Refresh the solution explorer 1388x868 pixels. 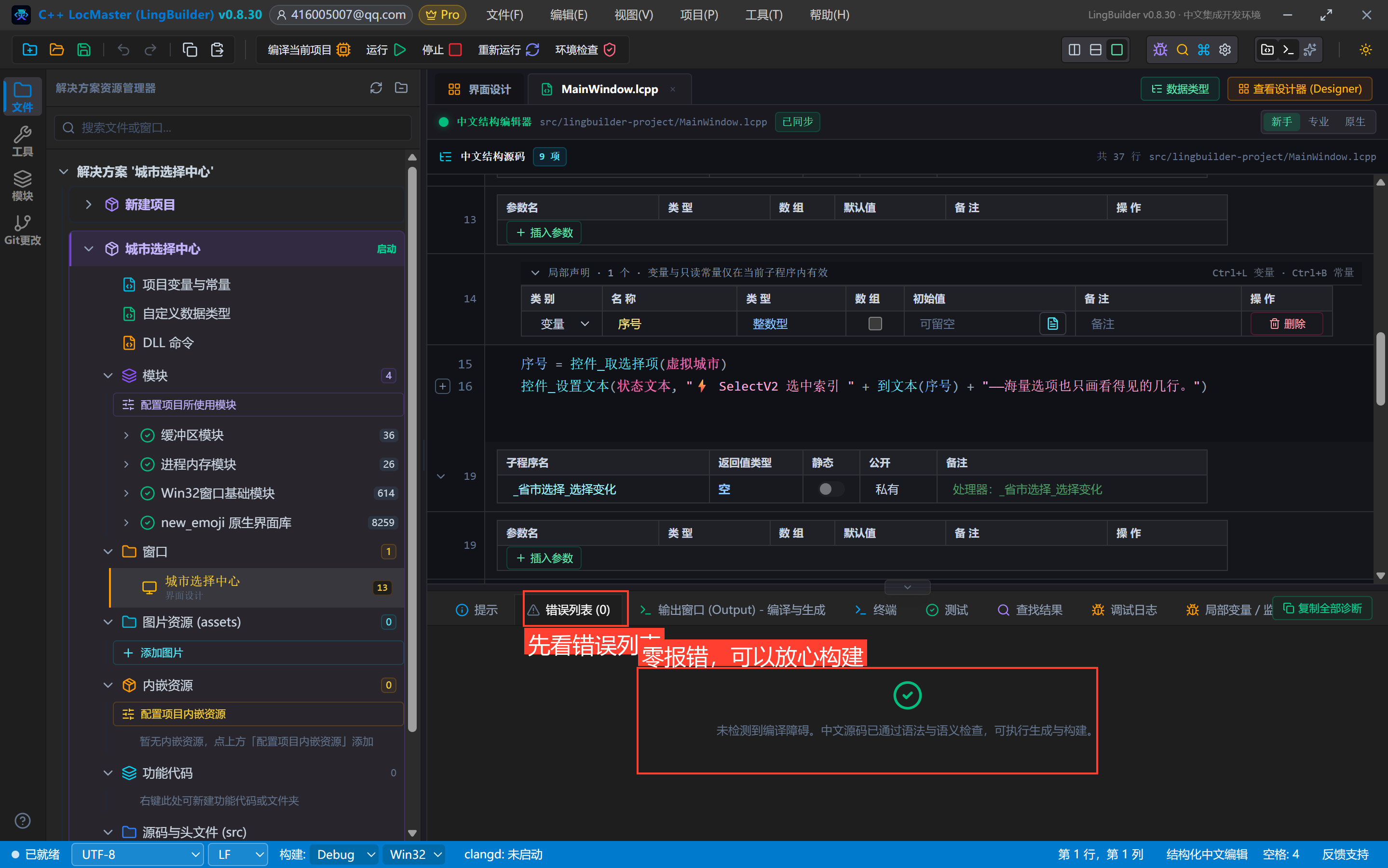click(376, 88)
